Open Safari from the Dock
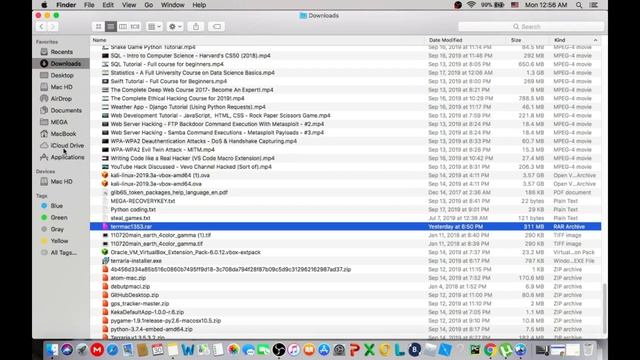The width and height of the screenshot is (640, 360). 112,350
